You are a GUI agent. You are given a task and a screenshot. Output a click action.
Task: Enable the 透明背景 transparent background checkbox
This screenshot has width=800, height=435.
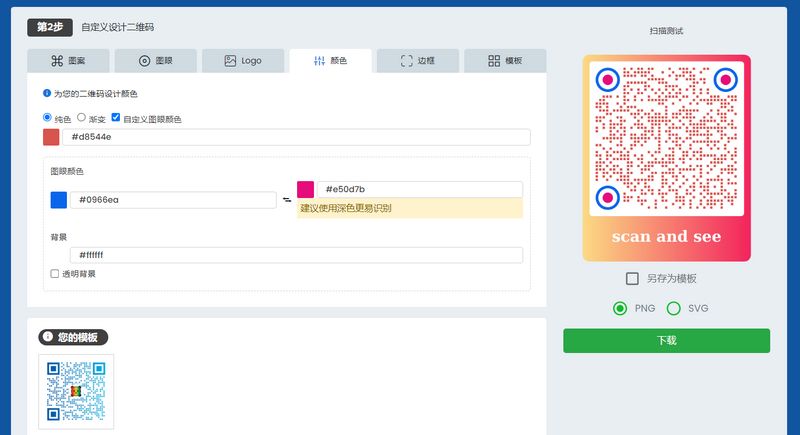click(55, 274)
